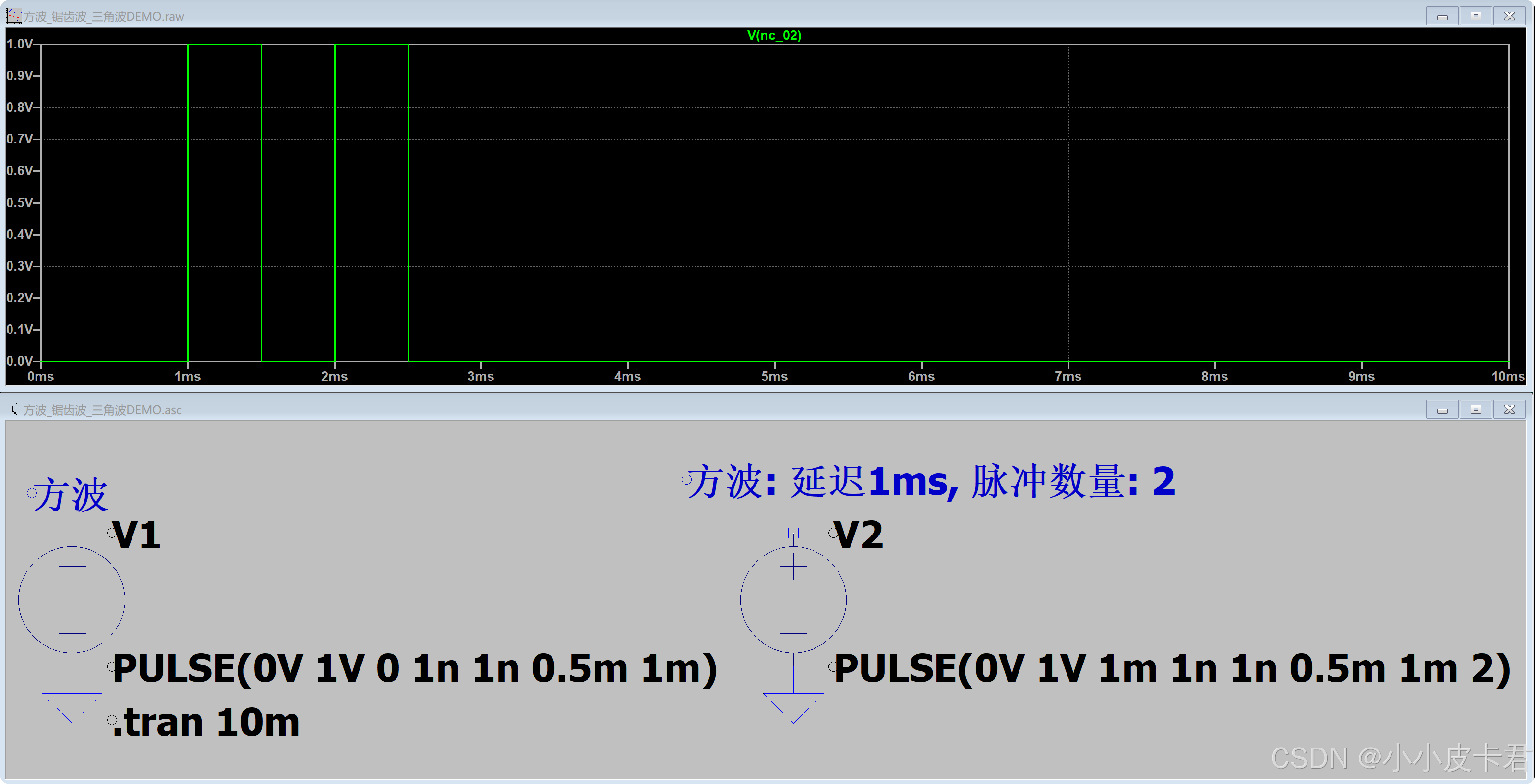Image resolution: width=1535 pixels, height=784 pixels.
Task: Click V2 positive terminal pin square
Action: point(793,533)
